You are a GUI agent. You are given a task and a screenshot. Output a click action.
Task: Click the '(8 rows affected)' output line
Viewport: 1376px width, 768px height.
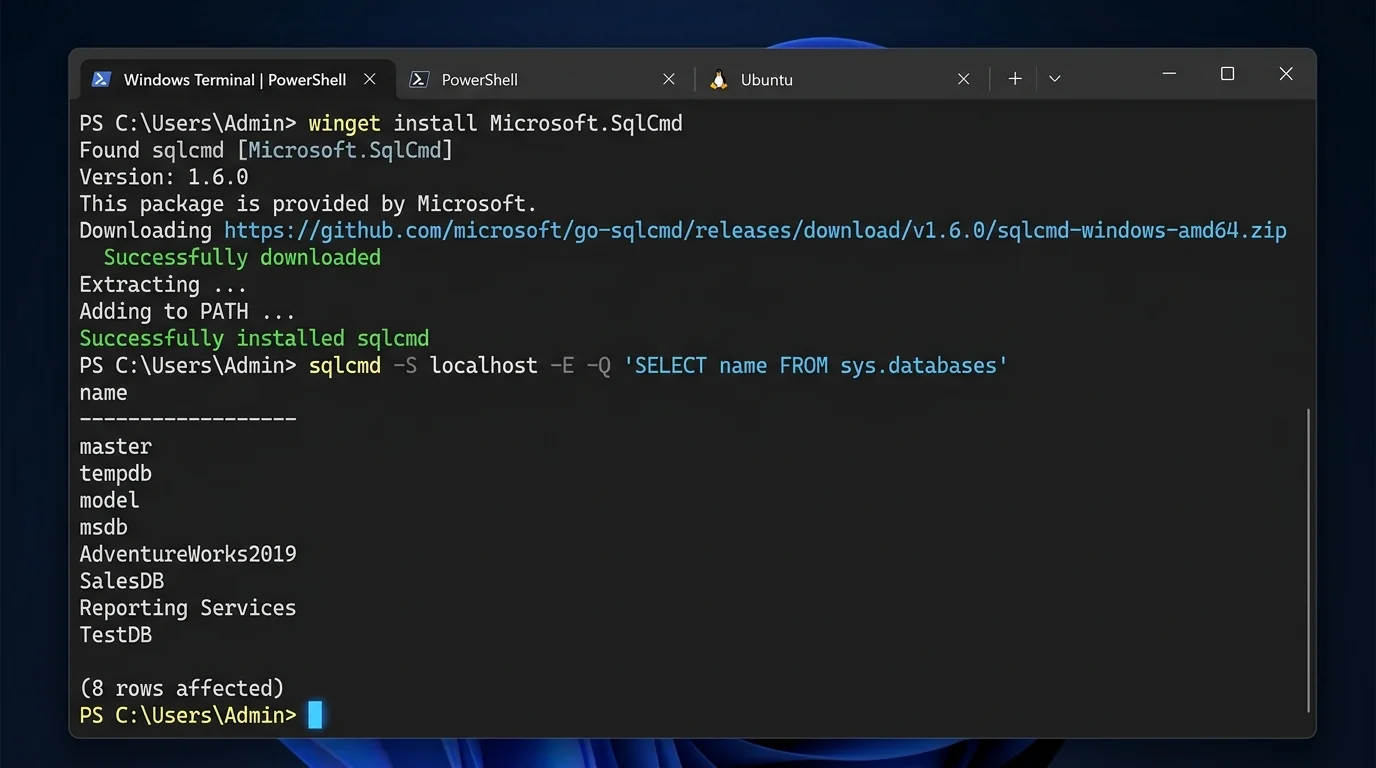pos(182,688)
